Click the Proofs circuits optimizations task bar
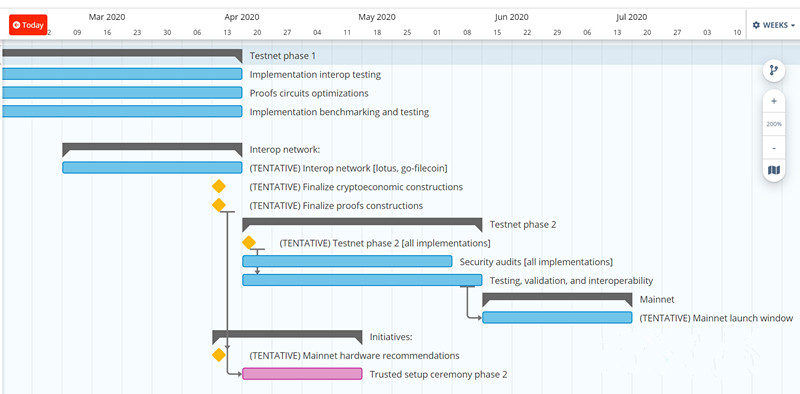The width and height of the screenshot is (800, 394). [122, 93]
